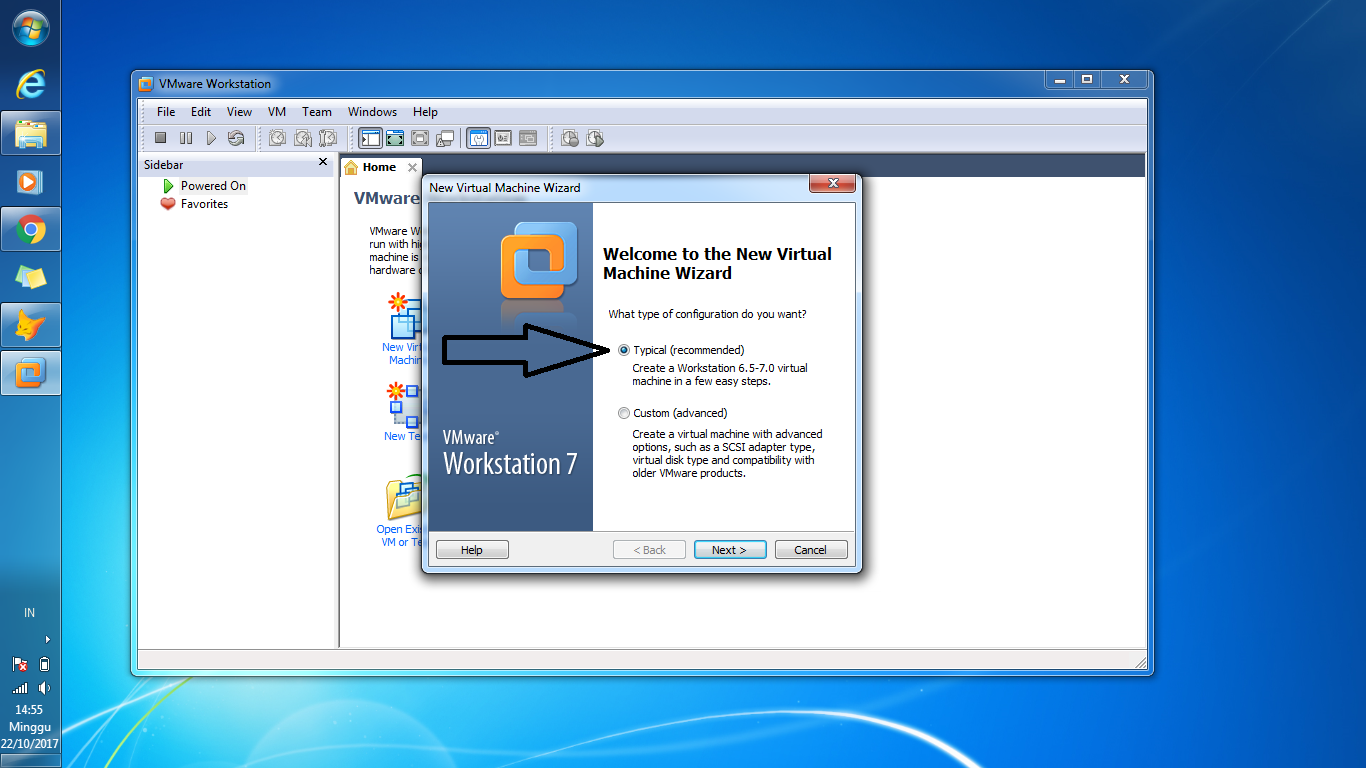Toggle the Show Sidebar toolbar icon
The width and height of the screenshot is (1366, 768).
[x=370, y=138]
